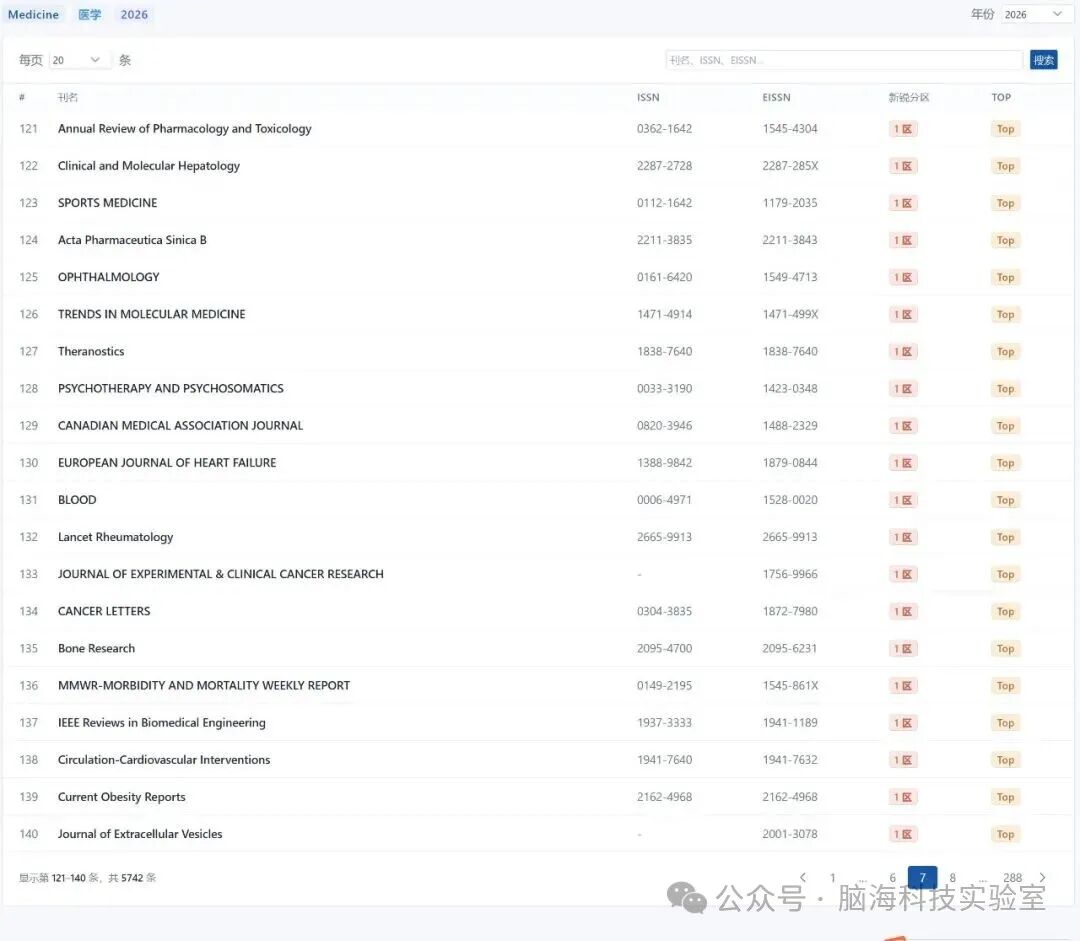This screenshot has width=1080, height=941.
Task: Sort by the EISSN column header
Action: (x=776, y=97)
